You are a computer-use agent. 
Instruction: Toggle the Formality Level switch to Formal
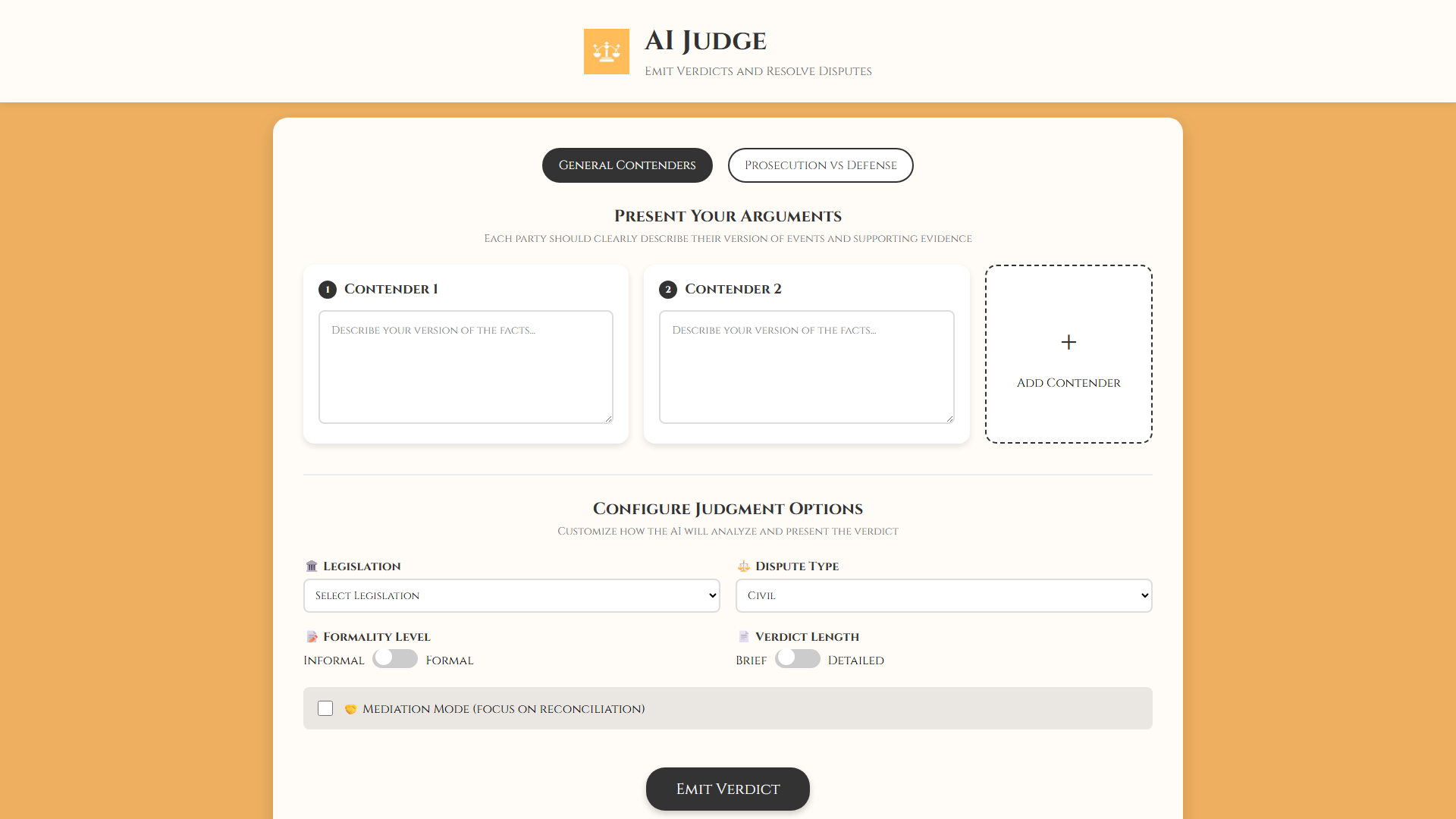(395, 658)
